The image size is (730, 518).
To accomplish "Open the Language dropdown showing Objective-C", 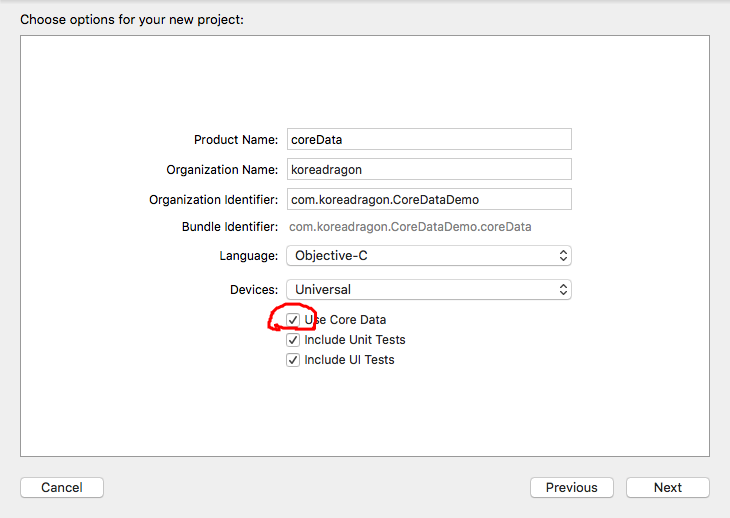I will coord(428,256).
